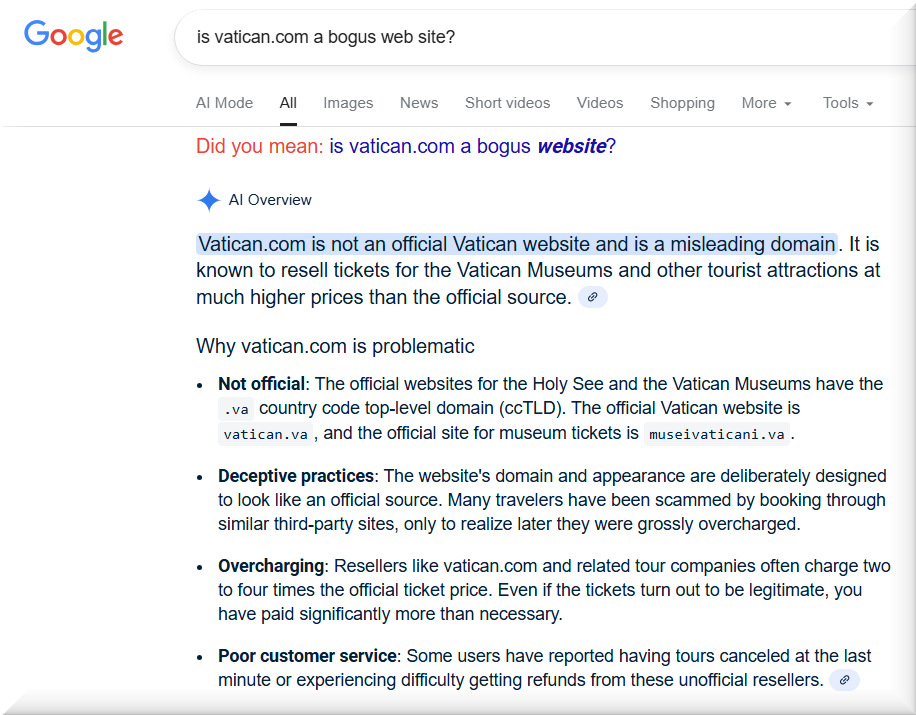This screenshot has width=916, height=715.
Task: Go to the News tab
Action: pyautogui.click(x=419, y=103)
